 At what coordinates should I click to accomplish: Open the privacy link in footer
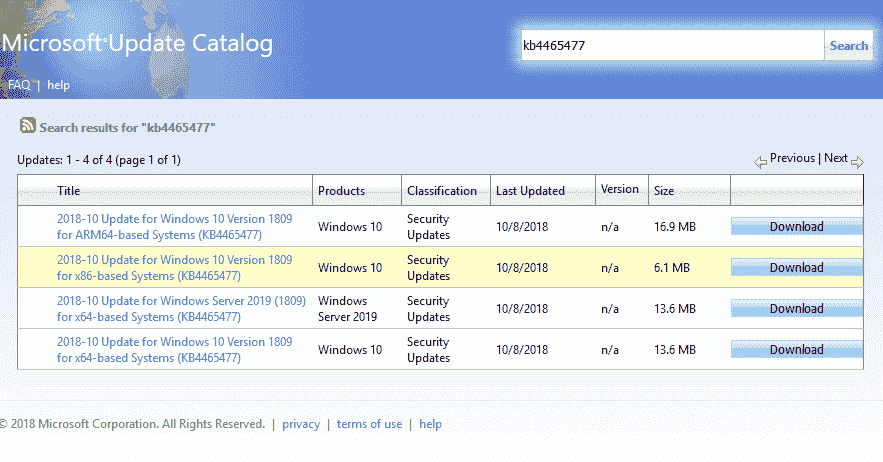coord(301,424)
